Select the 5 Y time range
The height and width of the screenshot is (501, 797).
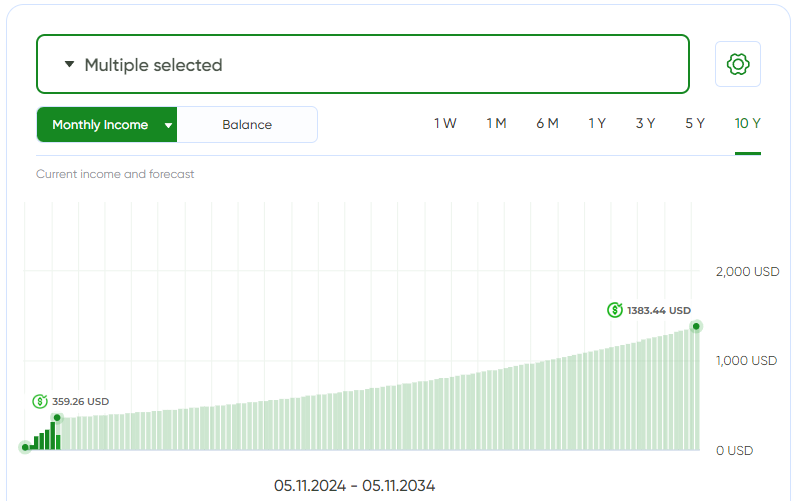(694, 123)
